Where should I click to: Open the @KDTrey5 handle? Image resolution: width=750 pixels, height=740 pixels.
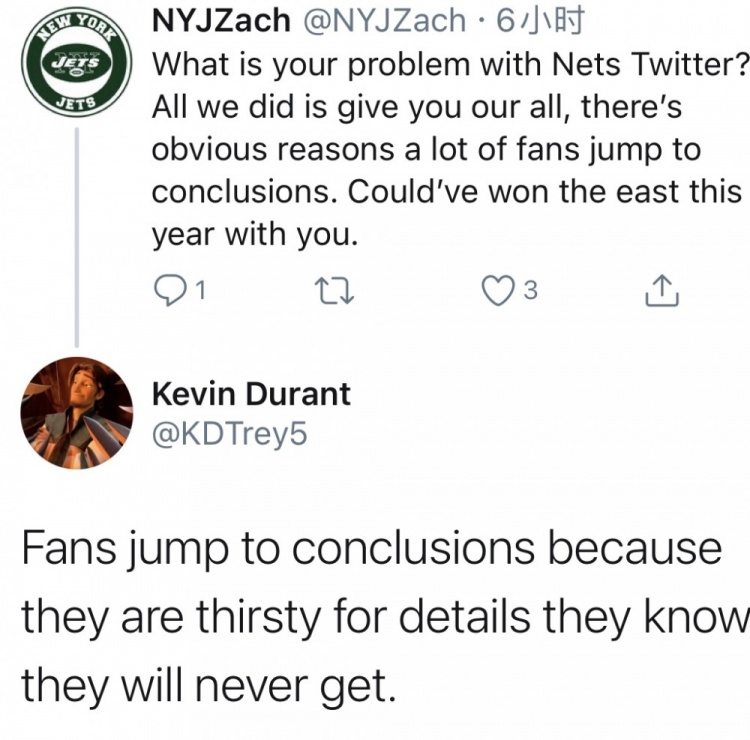225,432
